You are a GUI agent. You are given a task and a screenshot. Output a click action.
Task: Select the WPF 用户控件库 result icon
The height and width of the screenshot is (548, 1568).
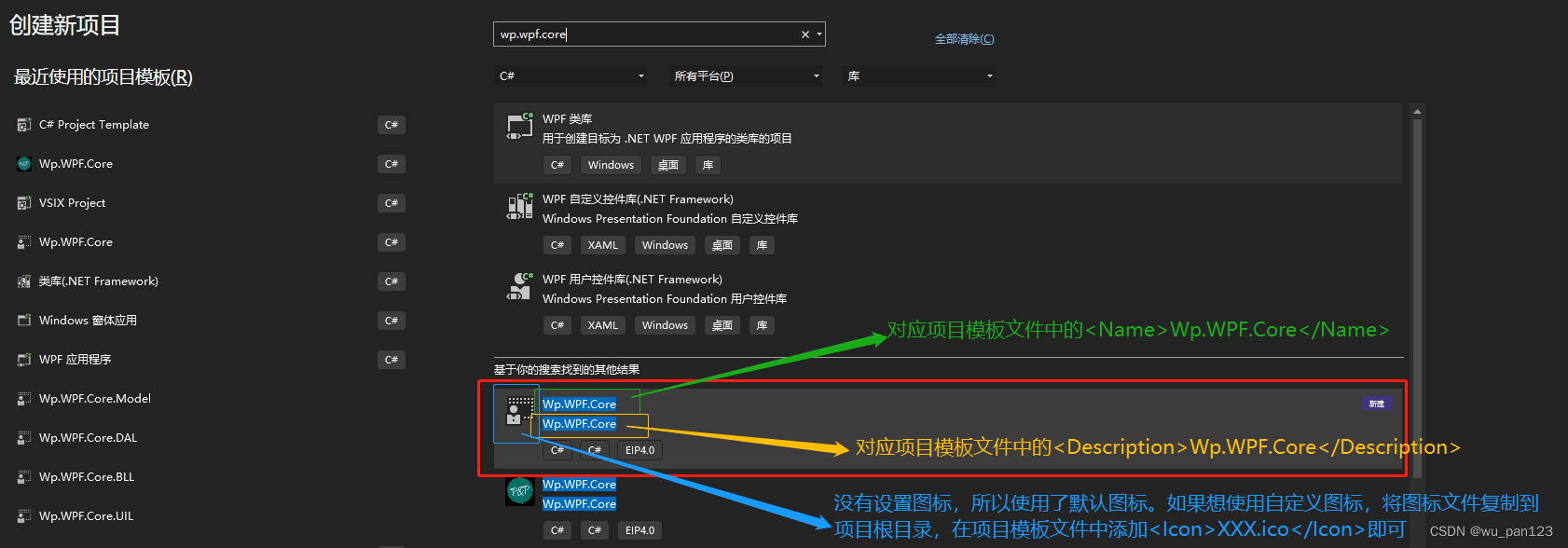point(519,286)
